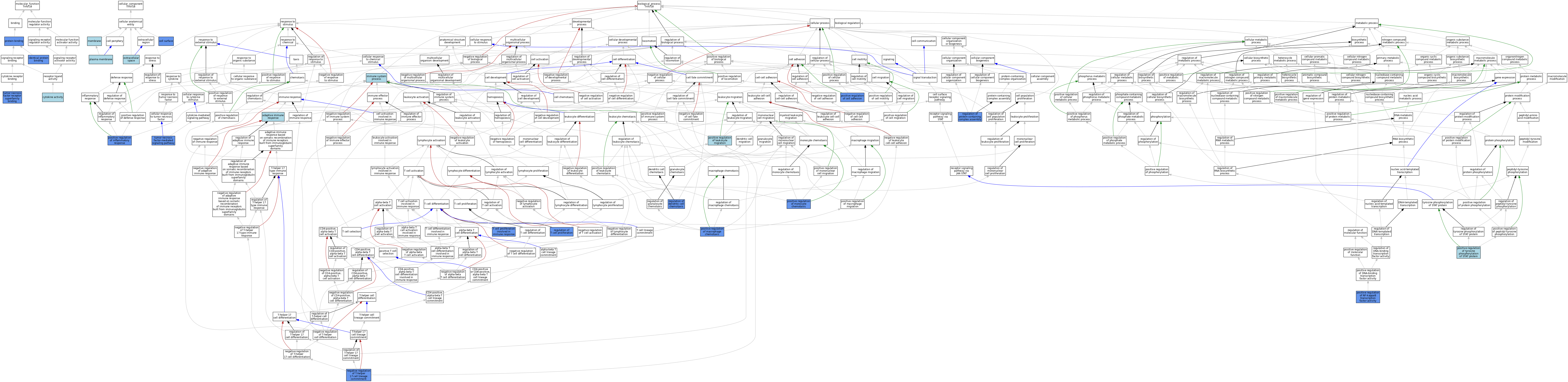Image resolution: width=1568 pixels, height=382 pixels.
Task: Select the 'cell fate commitment' node
Action: tap(699, 78)
